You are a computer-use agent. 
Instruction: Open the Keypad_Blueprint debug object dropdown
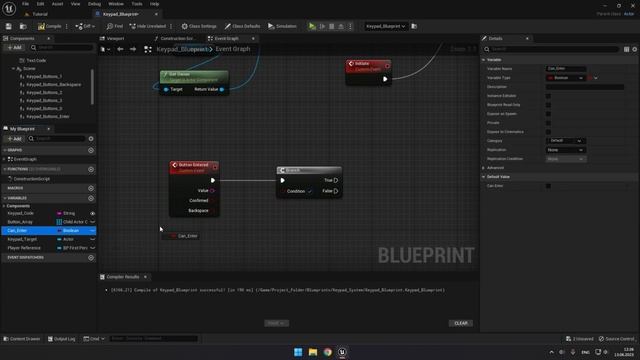[385, 26]
